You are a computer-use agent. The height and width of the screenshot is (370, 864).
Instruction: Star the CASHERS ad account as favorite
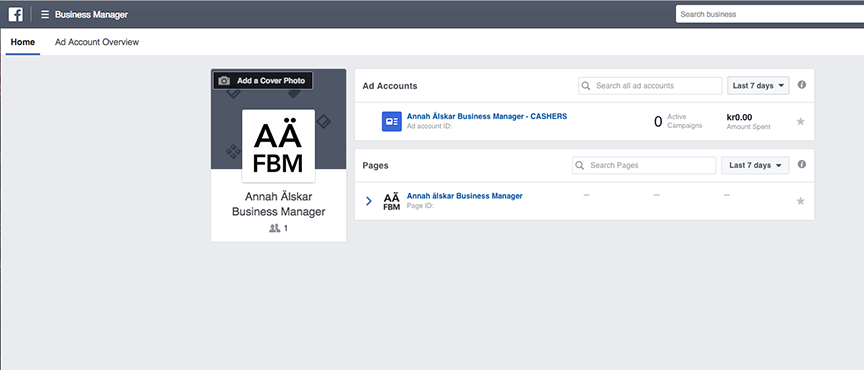coord(801,121)
